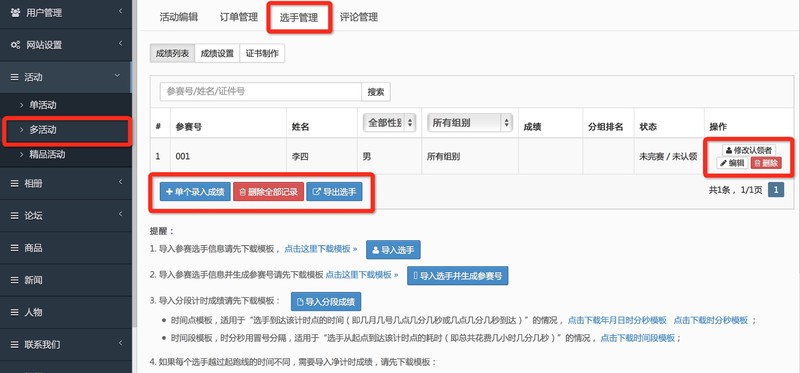This screenshot has width=800, height=373.
Task: Click the 姓名 column header
Action: coord(301,128)
